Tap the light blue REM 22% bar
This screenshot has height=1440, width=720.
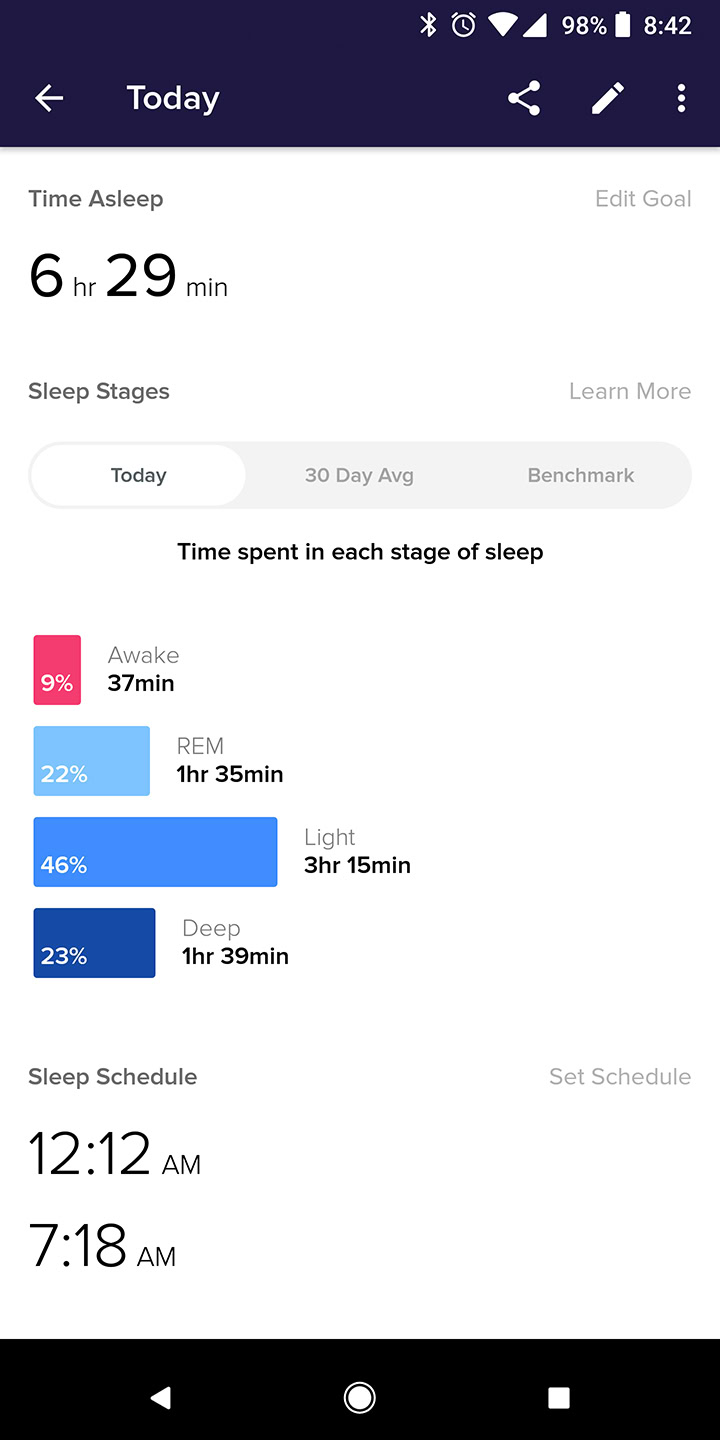coord(91,761)
